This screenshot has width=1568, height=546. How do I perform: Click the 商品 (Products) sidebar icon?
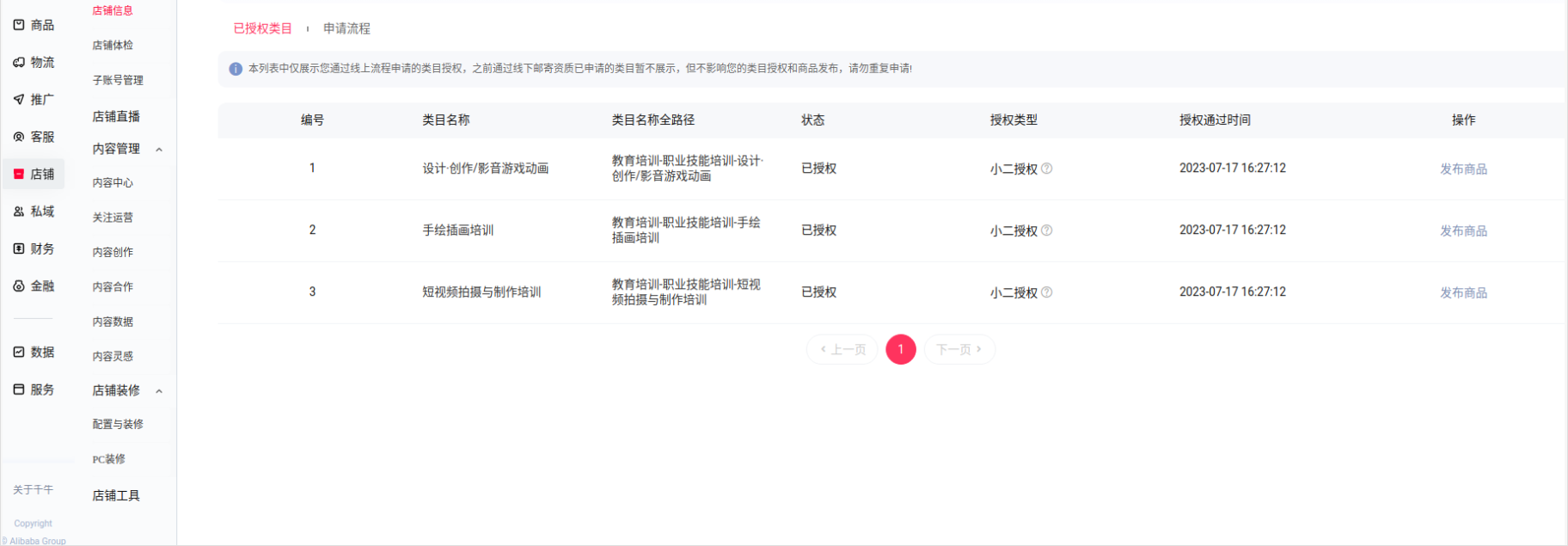19,25
